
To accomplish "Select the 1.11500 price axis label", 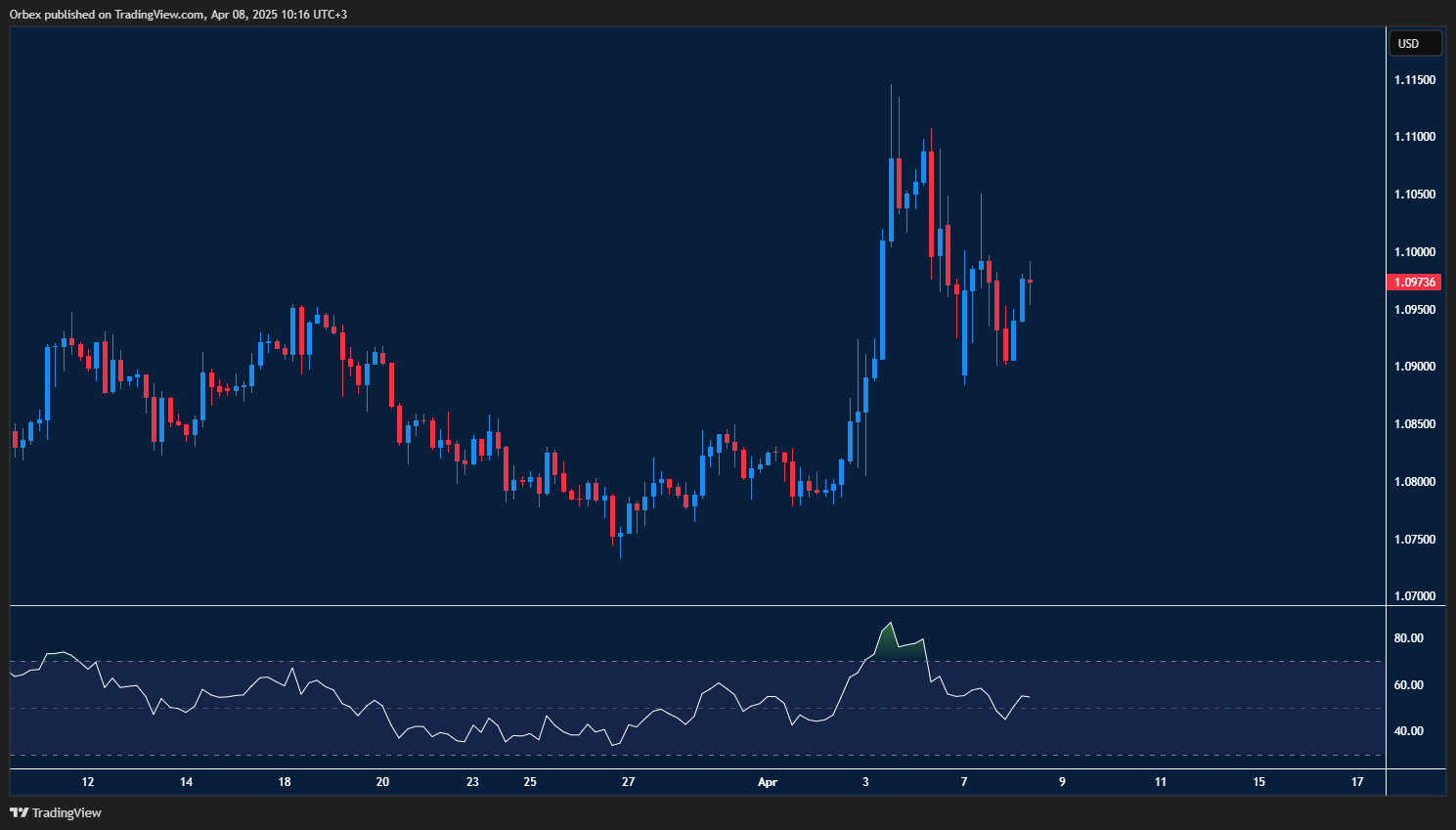I will pos(1414,79).
